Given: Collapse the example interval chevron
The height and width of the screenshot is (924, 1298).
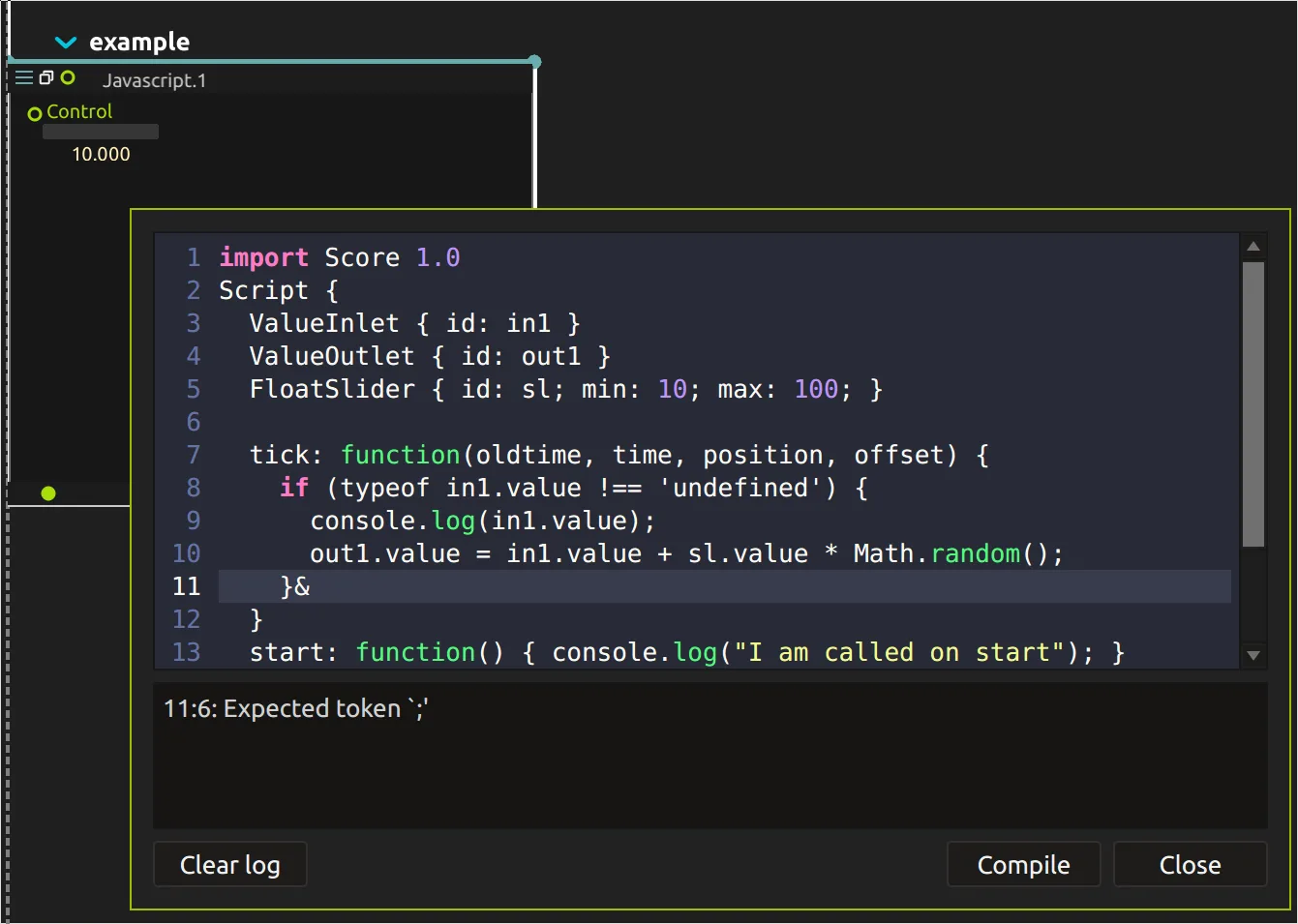Looking at the screenshot, I should tap(66, 43).
